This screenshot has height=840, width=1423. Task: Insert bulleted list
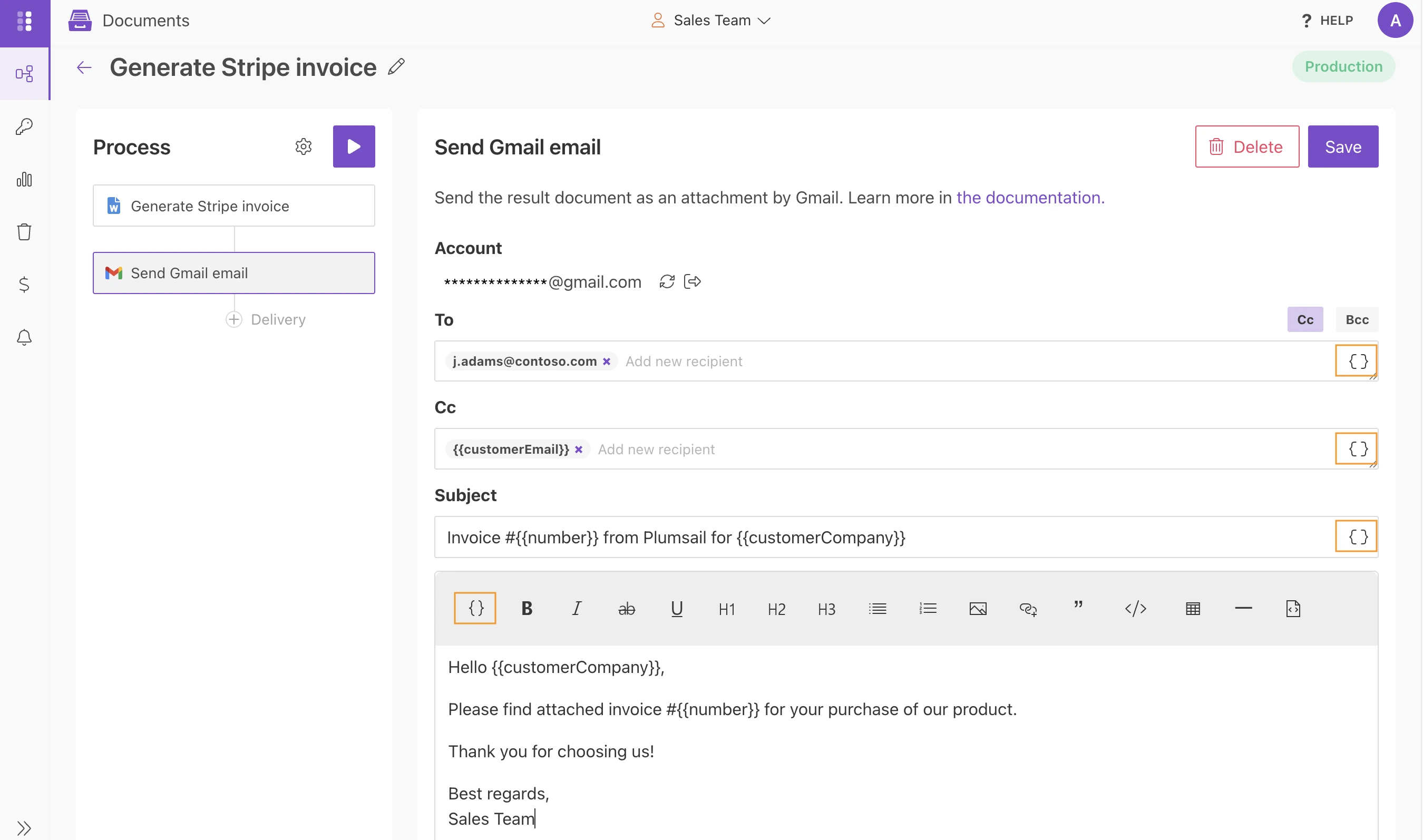[x=878, y=609]
